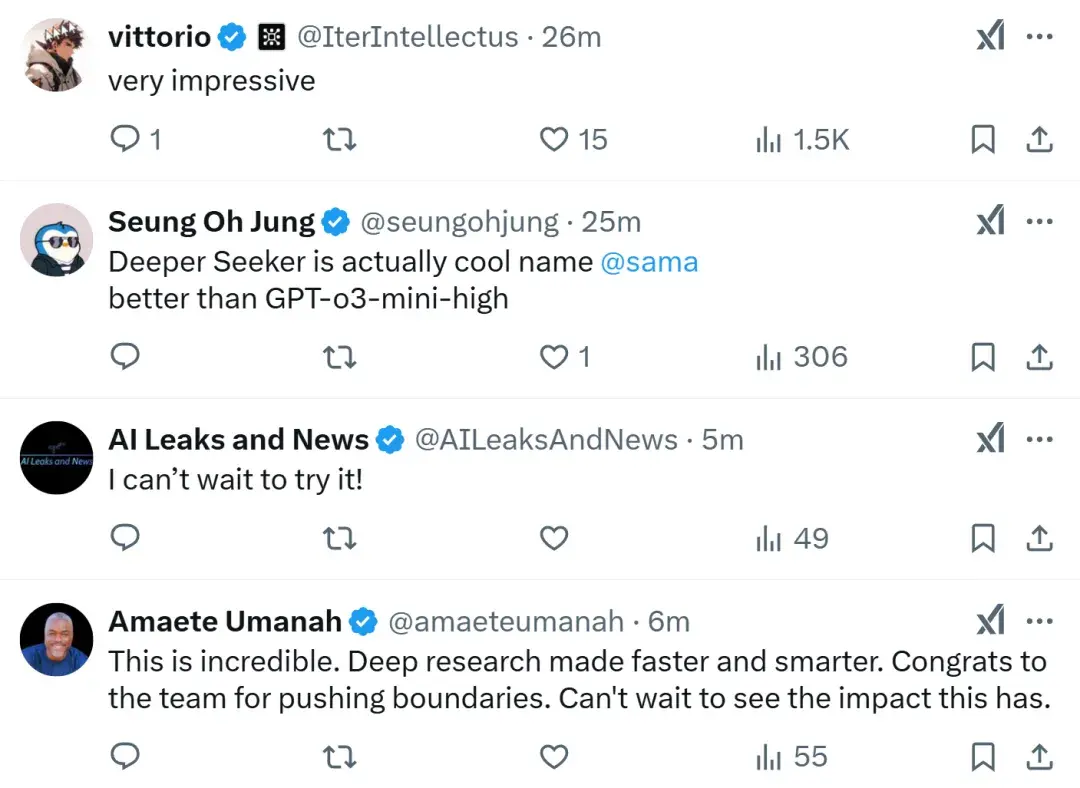The image size is (1080, 788).
Task: Like Seung Oh Jung's post
Action: point(554,357)
